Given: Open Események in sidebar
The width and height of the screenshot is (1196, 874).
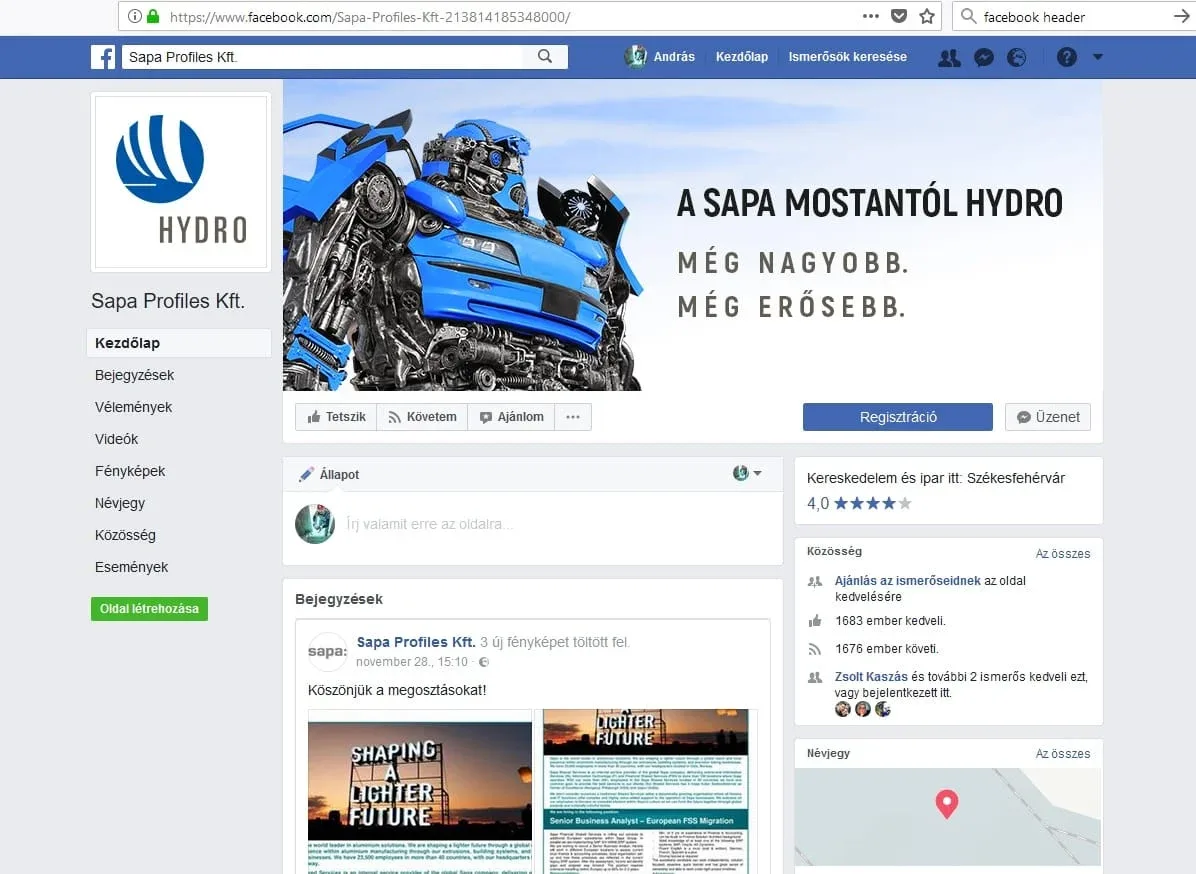Looking at the screenshot, I should (131, 567).
